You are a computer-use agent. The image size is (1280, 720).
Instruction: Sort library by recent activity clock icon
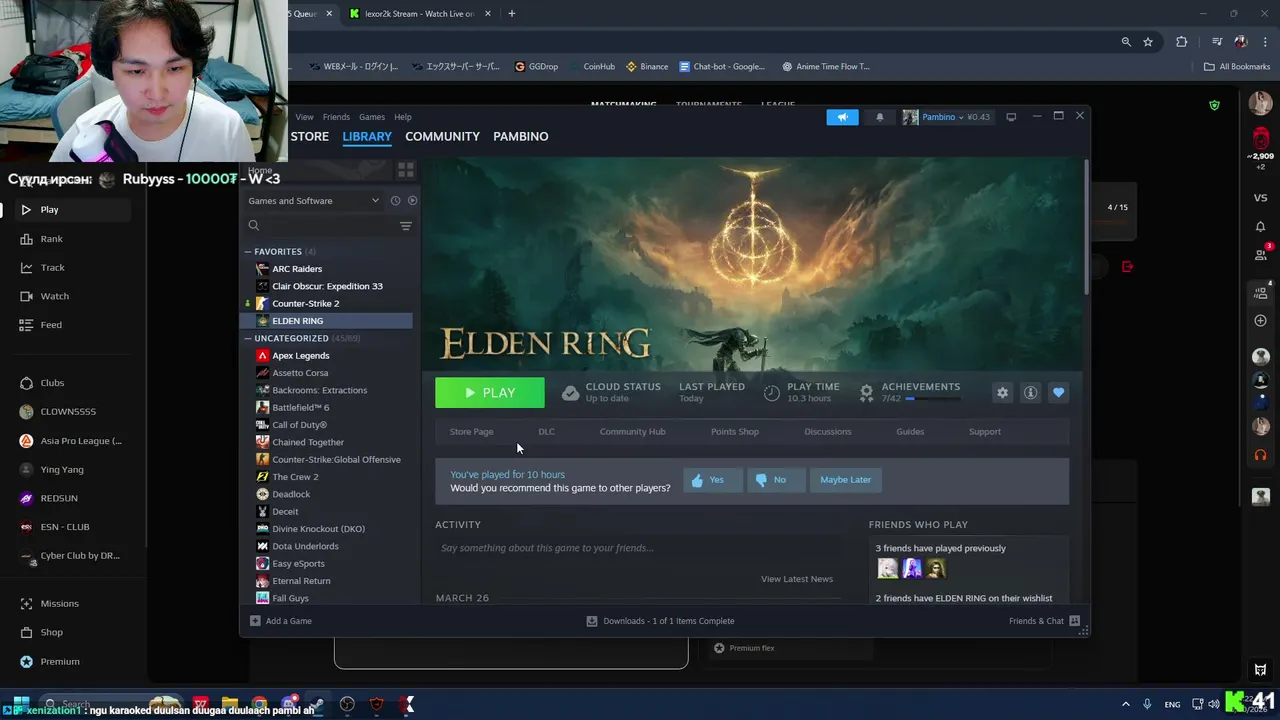point(395,201)
